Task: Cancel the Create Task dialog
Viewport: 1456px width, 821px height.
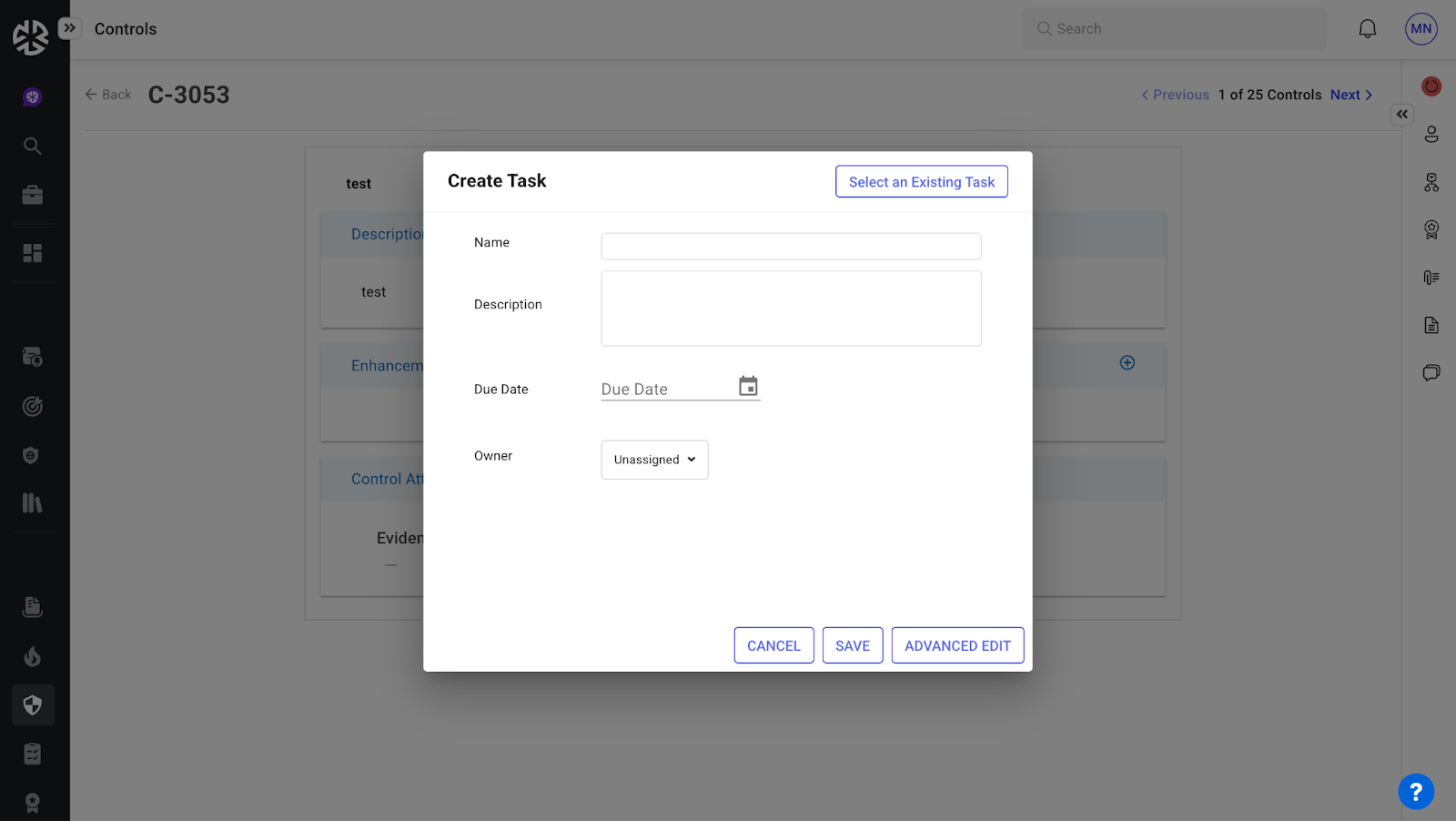Action: click(x=773, y=645)
